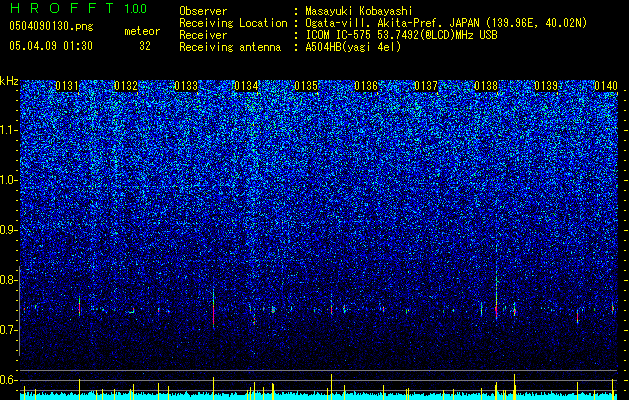629x400 pixels.
Task: Click the red meteor echo near 0133
Action: (213, 309)
